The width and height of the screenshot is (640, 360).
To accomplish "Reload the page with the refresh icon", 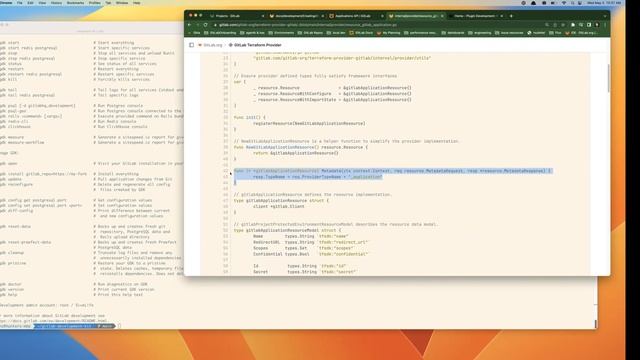I will tap(205, 25).
